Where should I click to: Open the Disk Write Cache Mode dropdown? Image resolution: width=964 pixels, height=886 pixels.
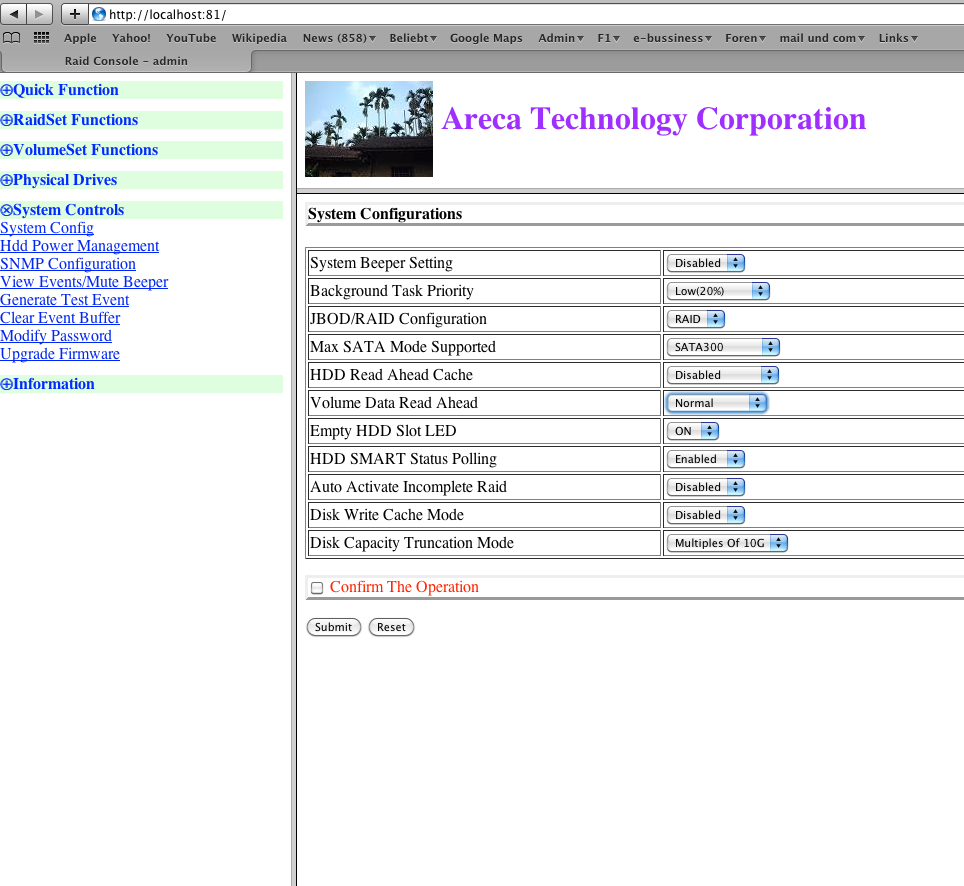point(706,515)
